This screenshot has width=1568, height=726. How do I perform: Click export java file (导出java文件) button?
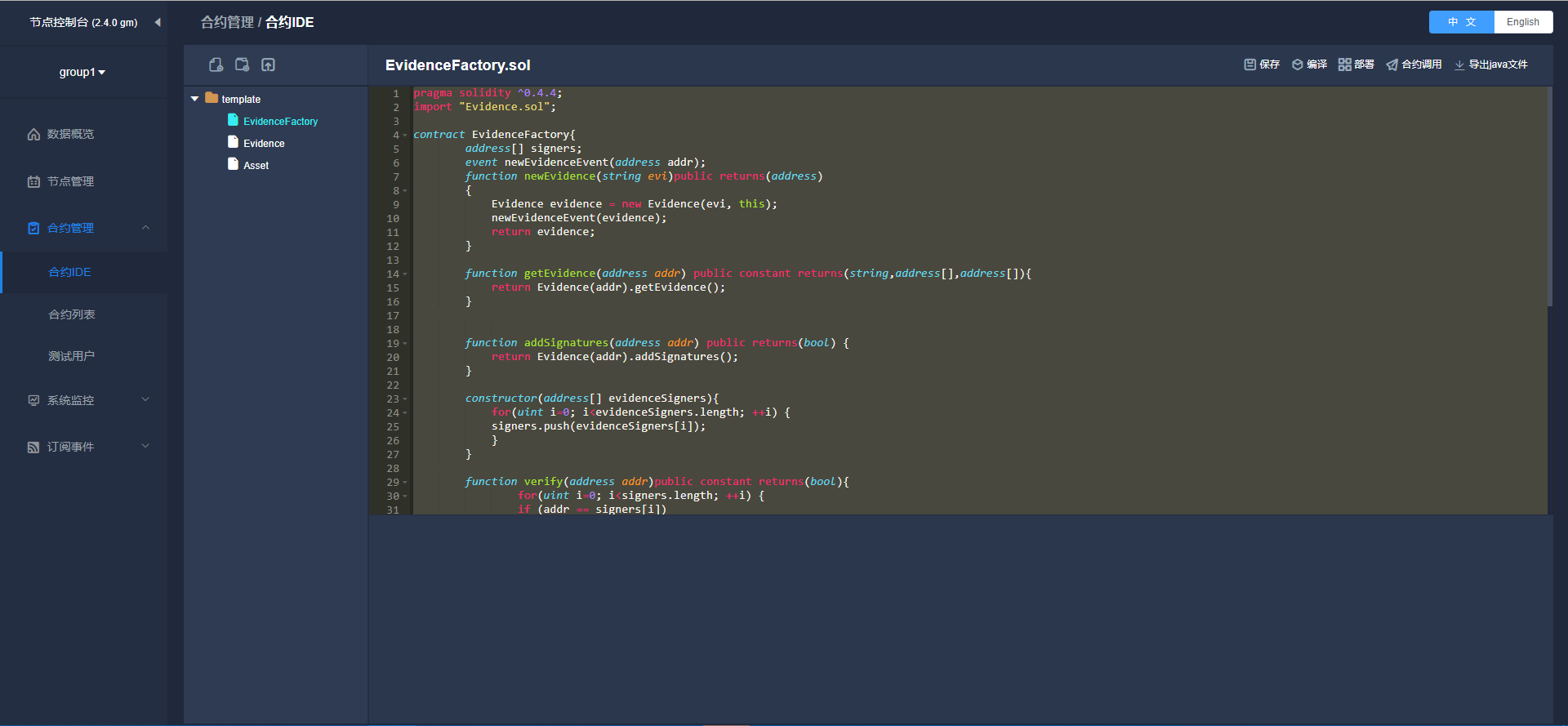(x=1490, y=65)
